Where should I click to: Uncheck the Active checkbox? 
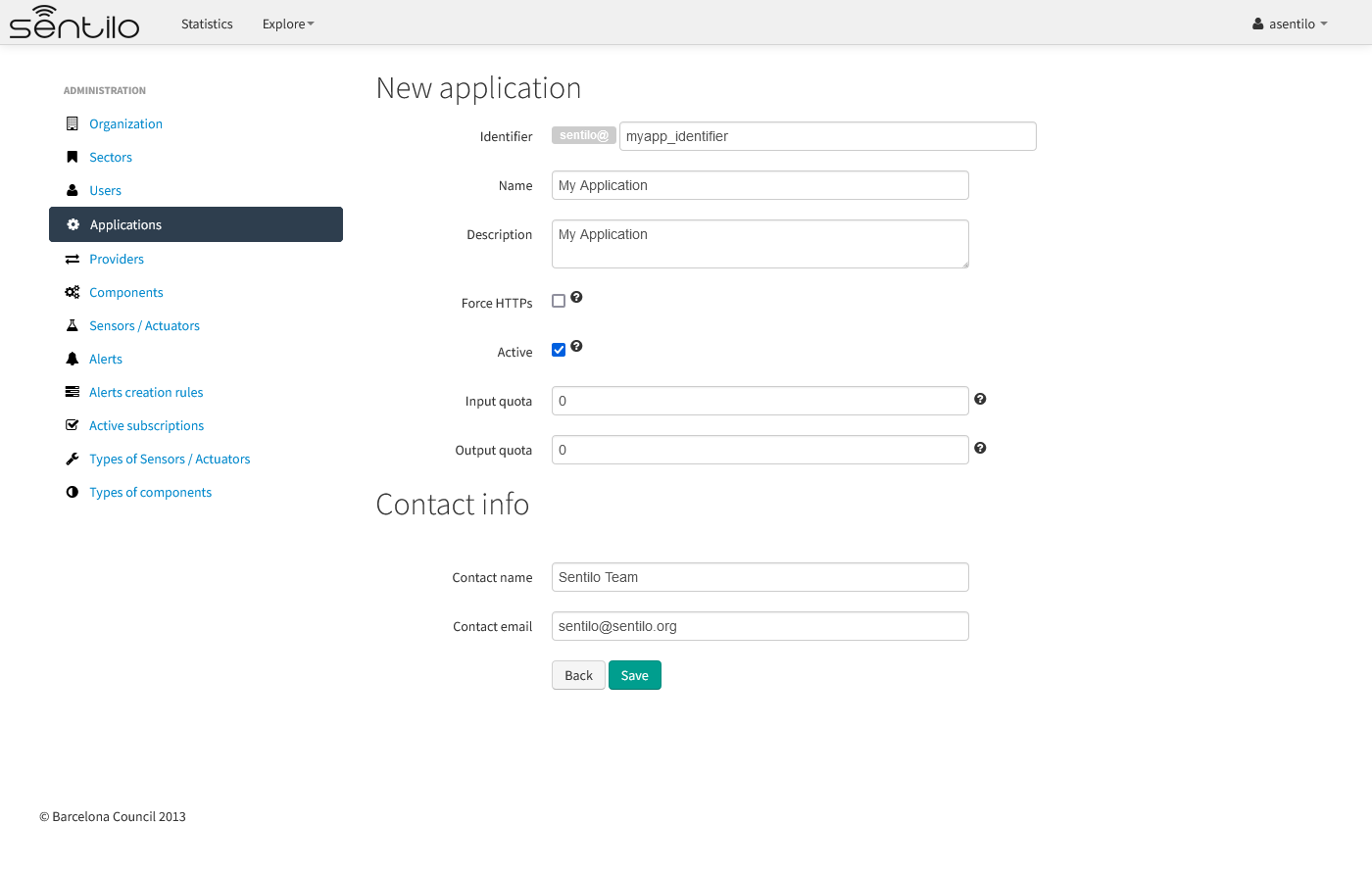559,350
